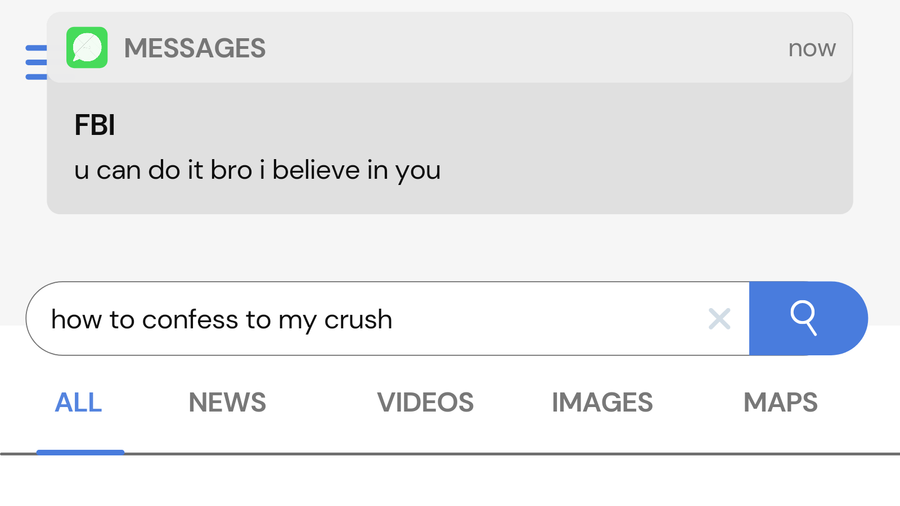This screenshot has width=900, height=506.
Task: Click the "how to confess to my crush" query text
Action: (x=221, y=320)
